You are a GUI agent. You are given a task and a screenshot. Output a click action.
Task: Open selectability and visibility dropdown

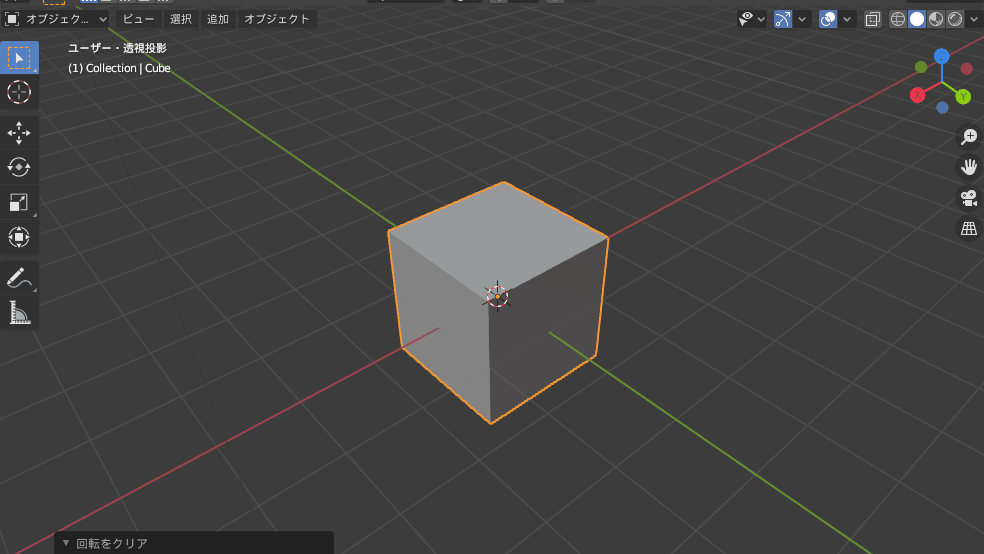[752, 19]
